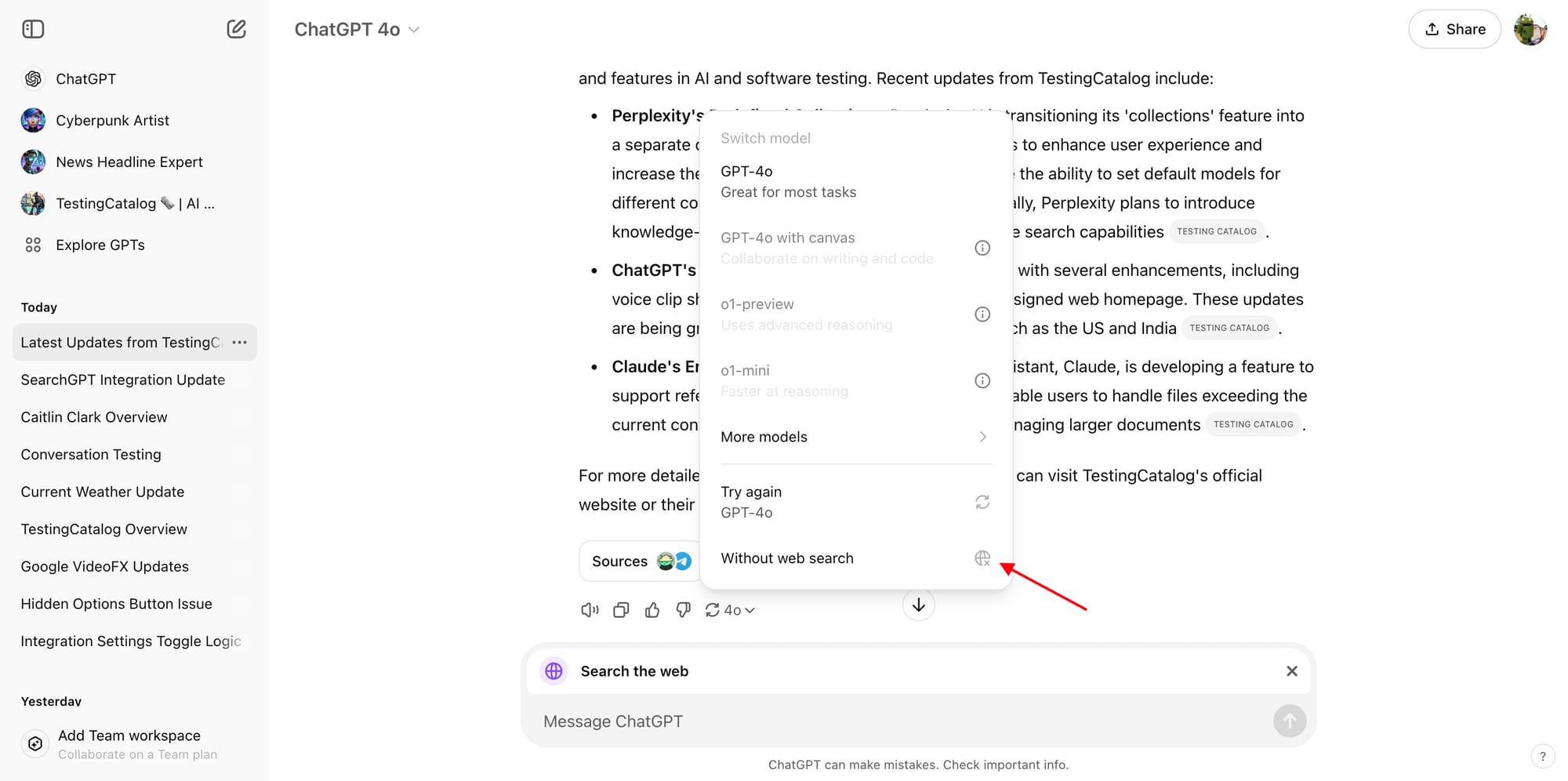The image size is (1568, 781).
Task: Click Testing Catalog citation after larger documents
Action: 1254,424
